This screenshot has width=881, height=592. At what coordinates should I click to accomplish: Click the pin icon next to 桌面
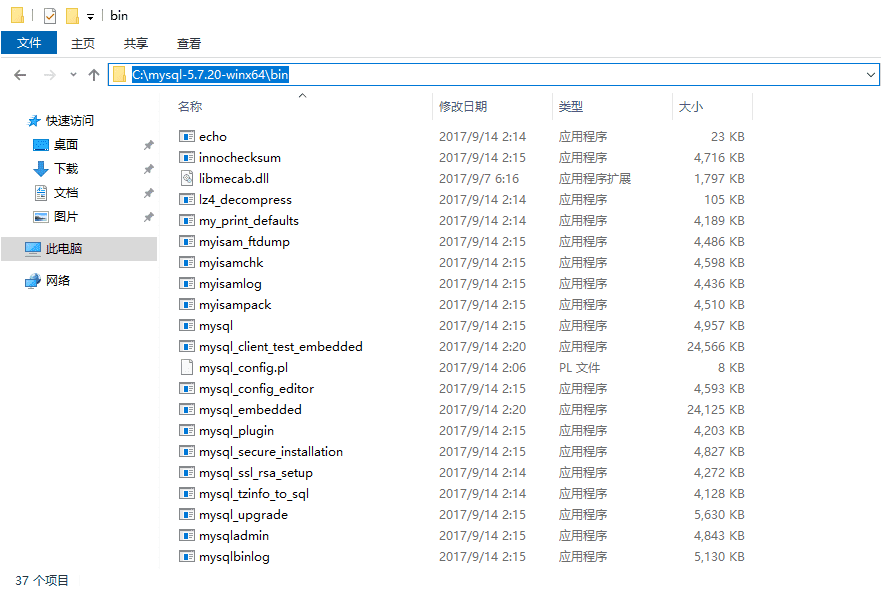pos(148,145)
